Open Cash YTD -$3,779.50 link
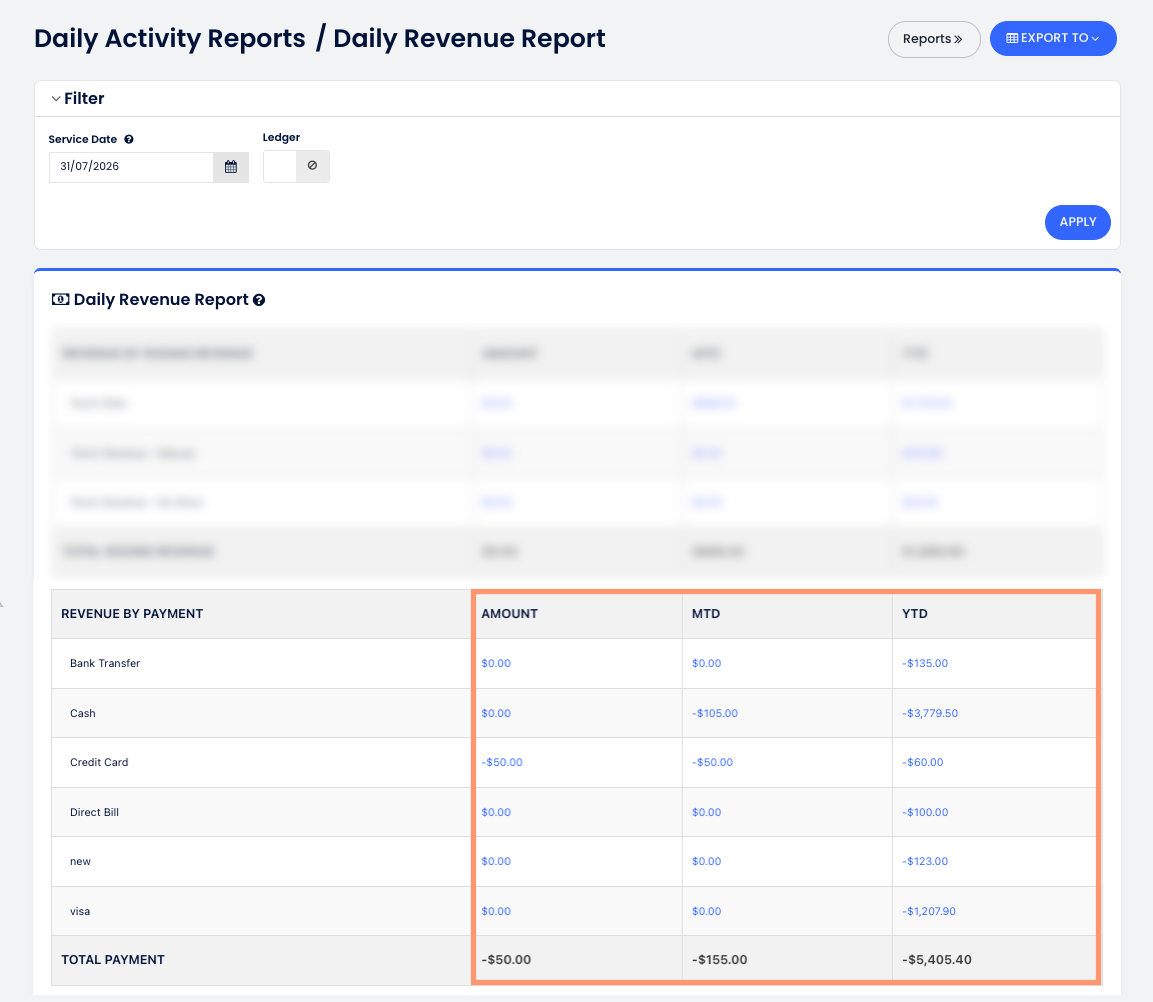 930,713
